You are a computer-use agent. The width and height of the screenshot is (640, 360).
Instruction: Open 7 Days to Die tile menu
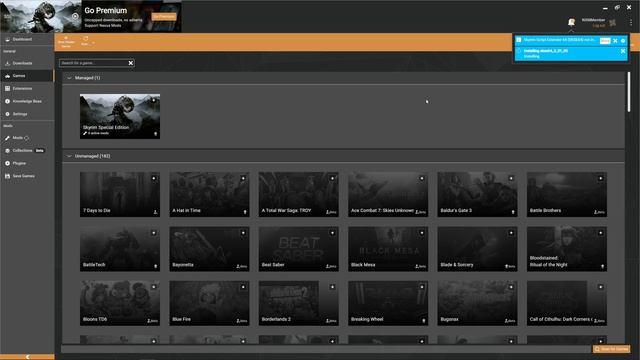pos(154,178)
